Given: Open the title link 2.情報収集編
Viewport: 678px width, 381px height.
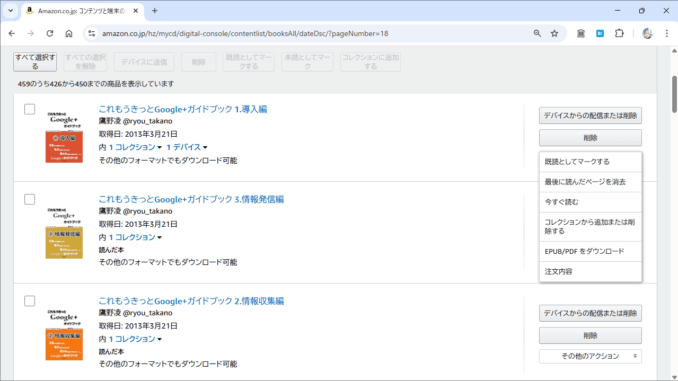Looking at the screenshot, I should [191, 301].
